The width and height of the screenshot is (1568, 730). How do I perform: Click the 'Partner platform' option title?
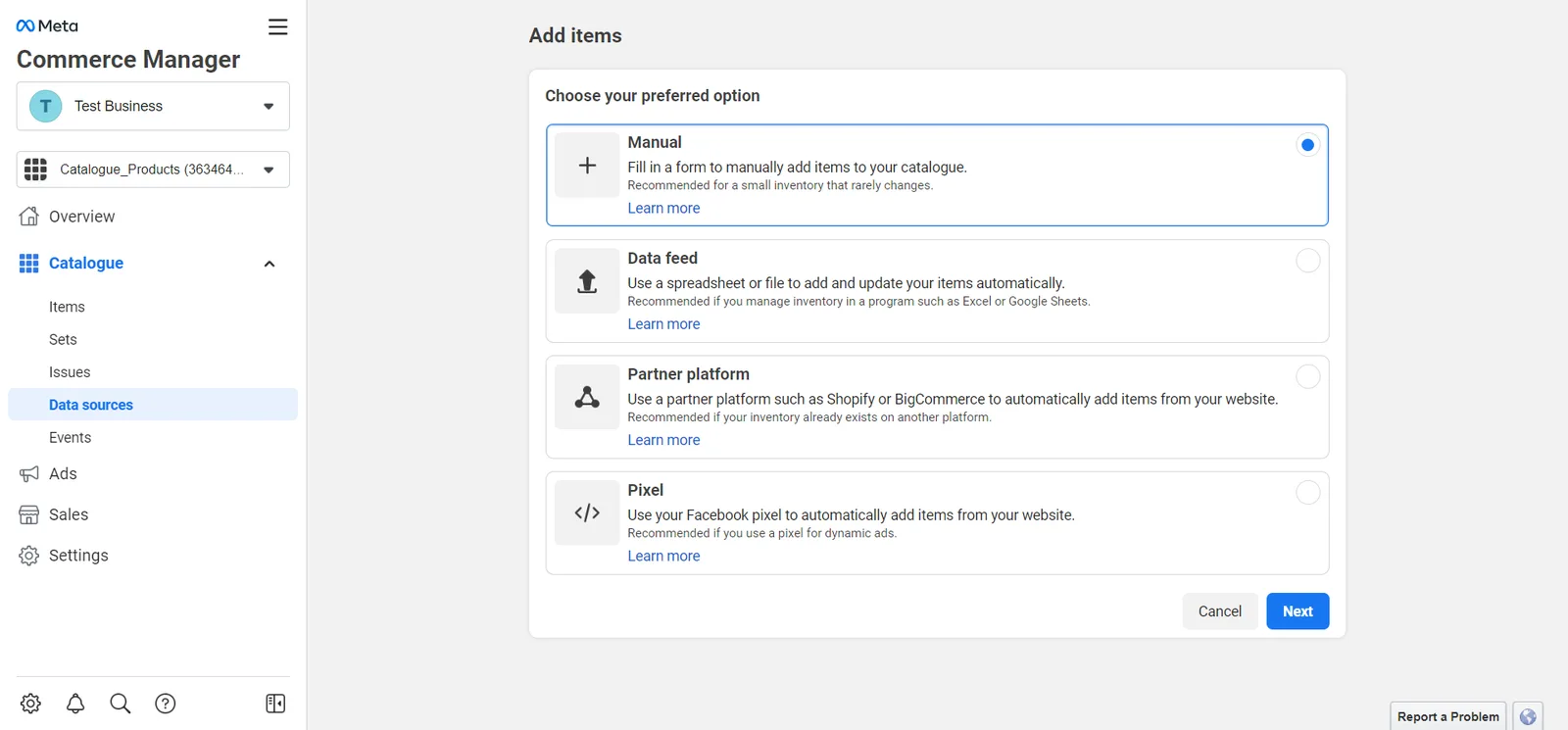688,374
